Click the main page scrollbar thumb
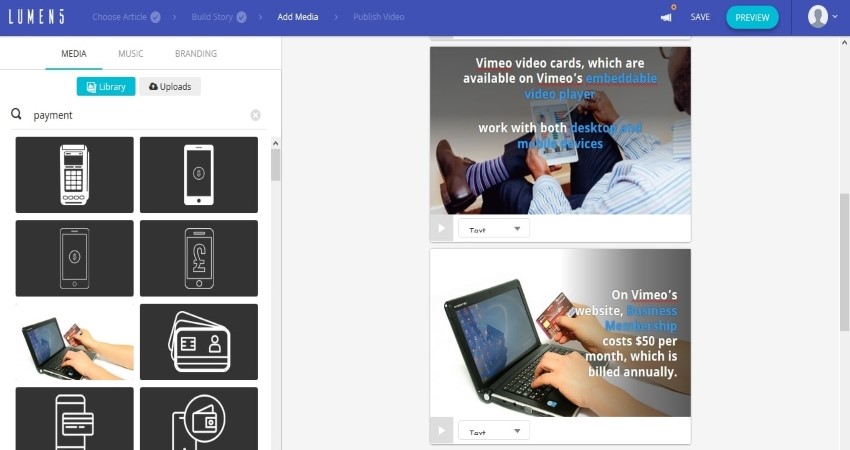Viewport: 850px width, 450px height. click(x=845, y=261)
